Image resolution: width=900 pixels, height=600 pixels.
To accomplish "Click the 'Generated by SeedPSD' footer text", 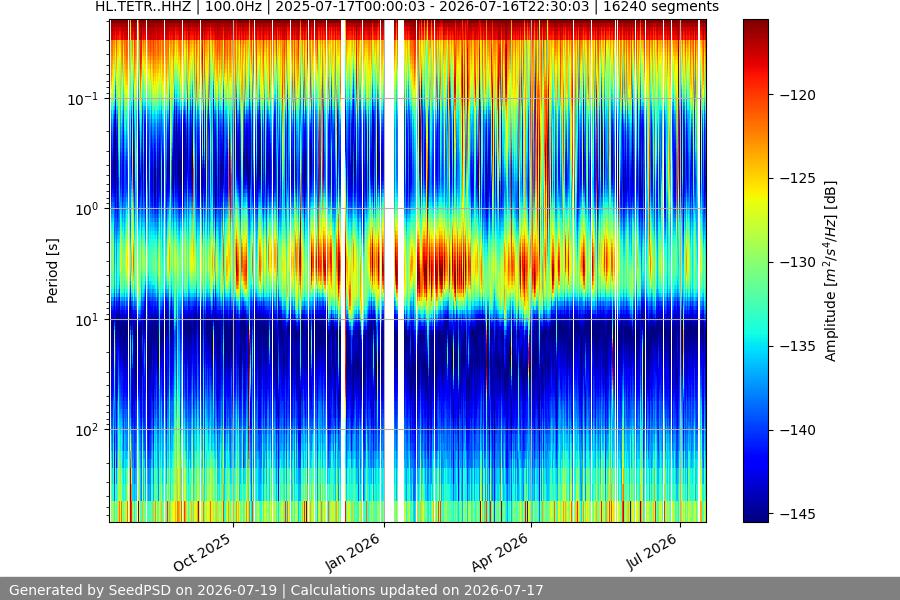I will click(x=276, y=590).
